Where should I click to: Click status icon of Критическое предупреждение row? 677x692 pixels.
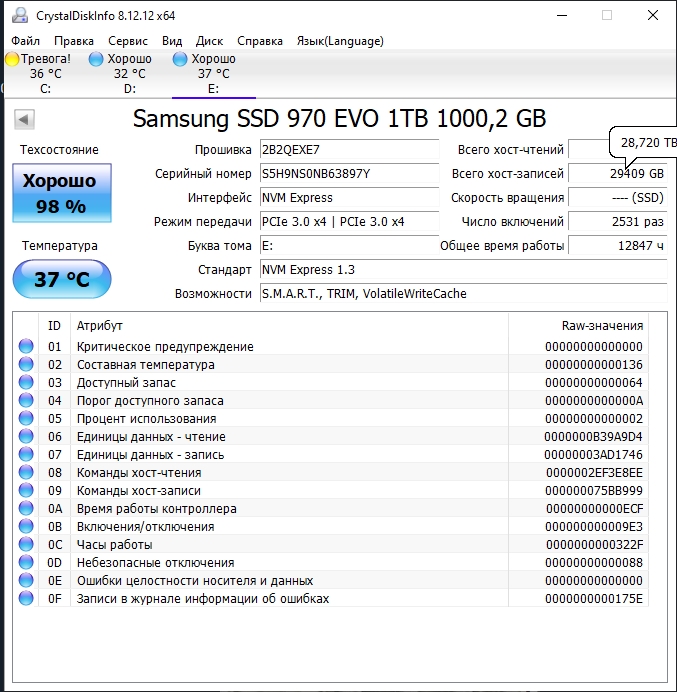pyautogui.click(x=26, y=346)
